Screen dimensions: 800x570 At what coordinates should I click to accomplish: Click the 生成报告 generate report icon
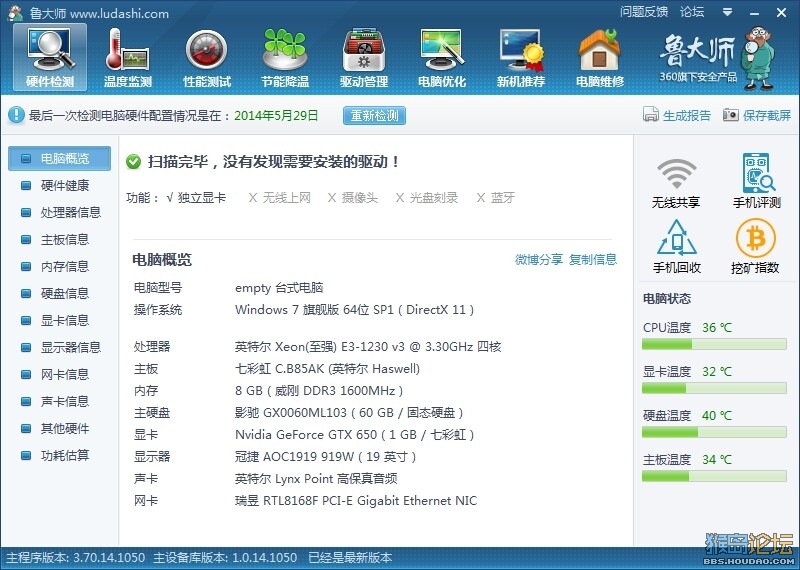(x=651, y=115)
